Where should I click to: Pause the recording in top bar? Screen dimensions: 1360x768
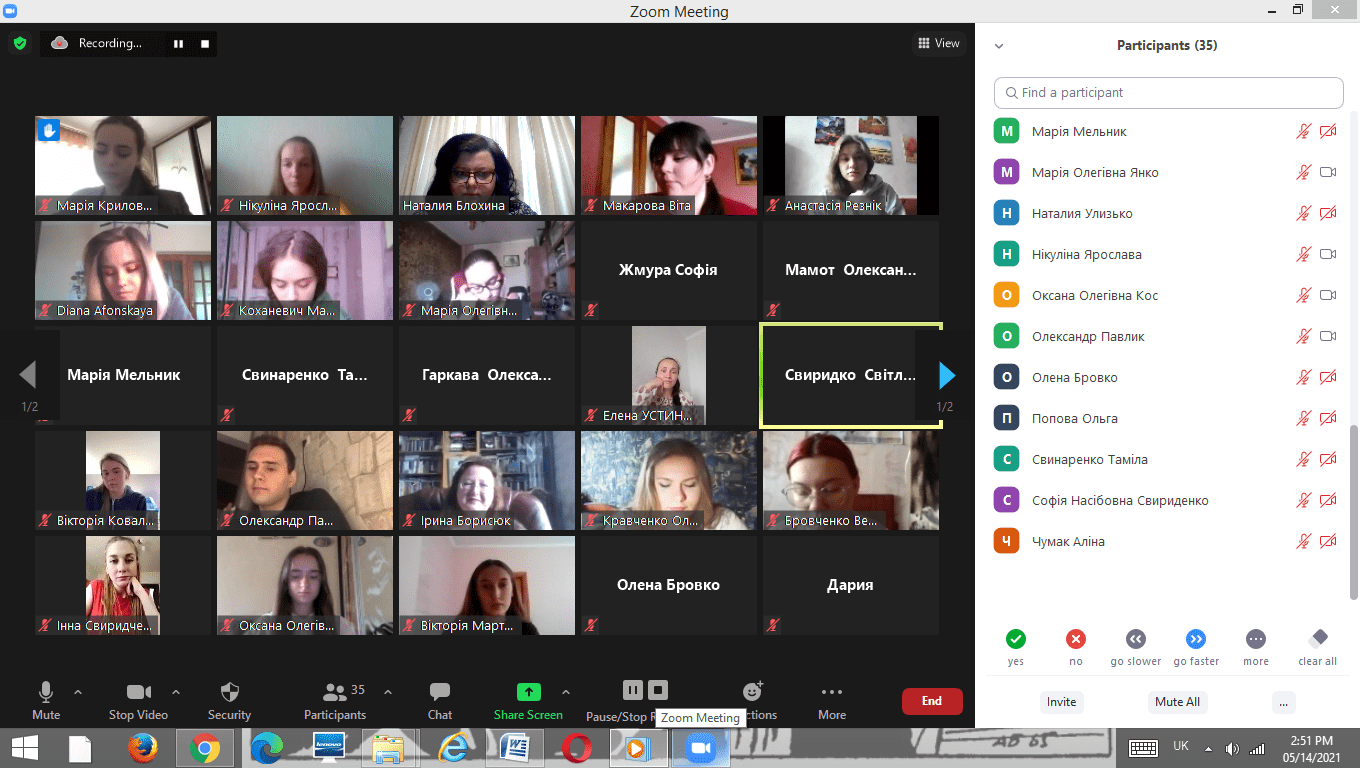pyautogui.click(x=179, y=43)
